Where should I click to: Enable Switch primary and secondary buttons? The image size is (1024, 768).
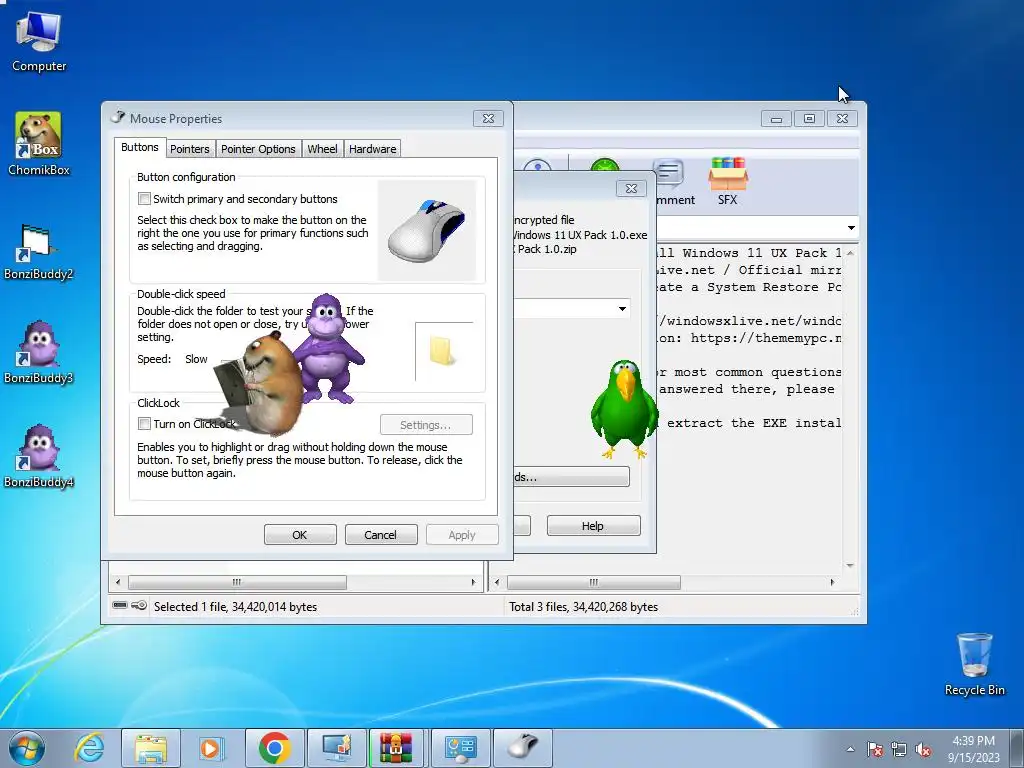(144, 199)
